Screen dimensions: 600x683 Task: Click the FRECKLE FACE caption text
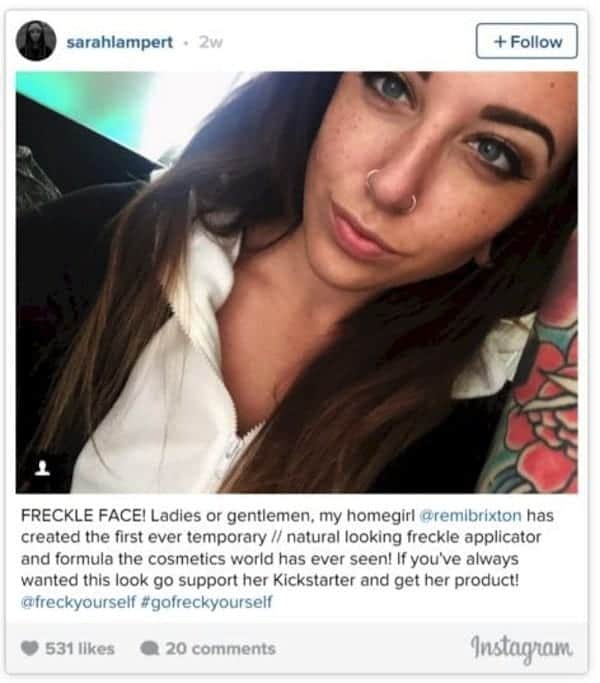(x=82, y=516)
